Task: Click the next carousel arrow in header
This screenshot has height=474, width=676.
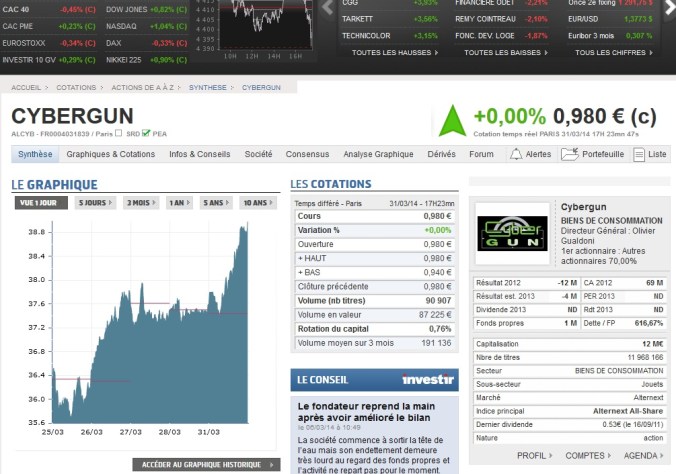Action: coord(670,6)
